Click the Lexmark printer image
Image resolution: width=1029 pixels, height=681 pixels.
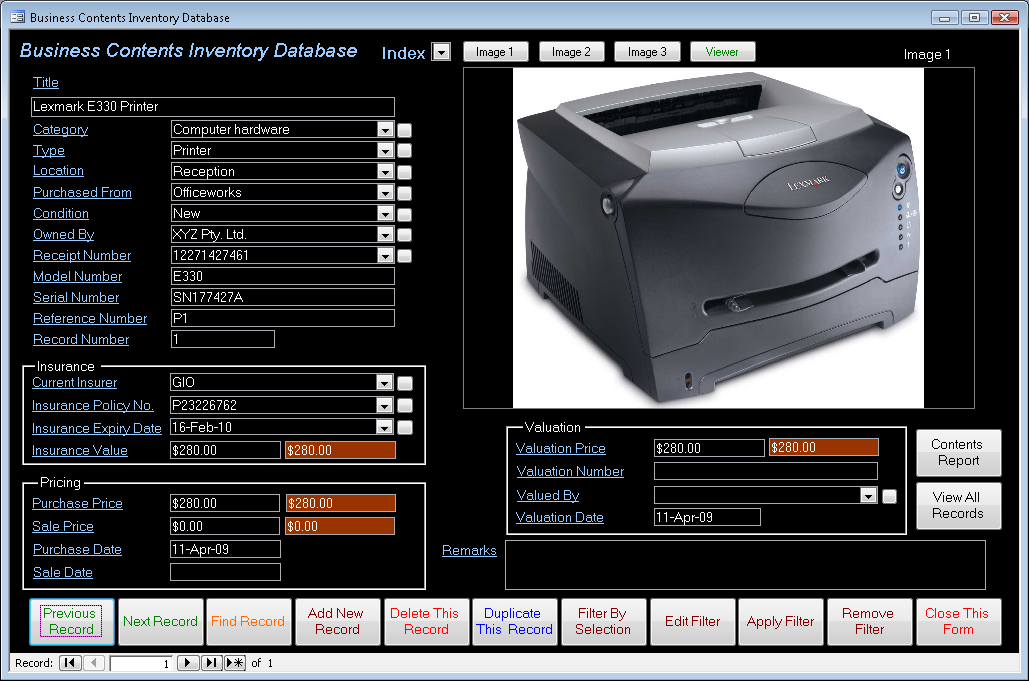coord(719,238)
